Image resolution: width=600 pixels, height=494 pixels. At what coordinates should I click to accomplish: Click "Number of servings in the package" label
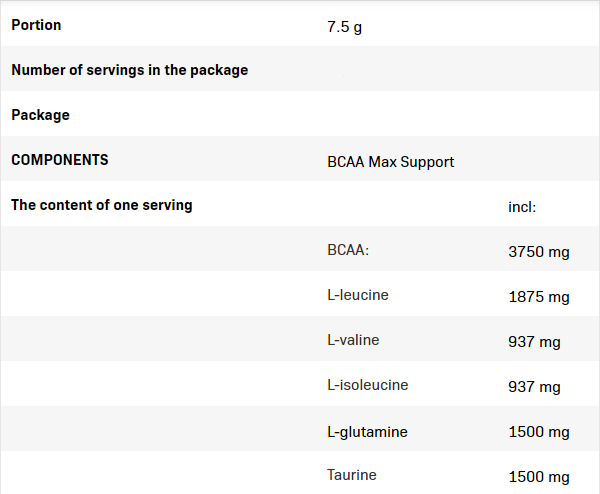pos(129,70)
